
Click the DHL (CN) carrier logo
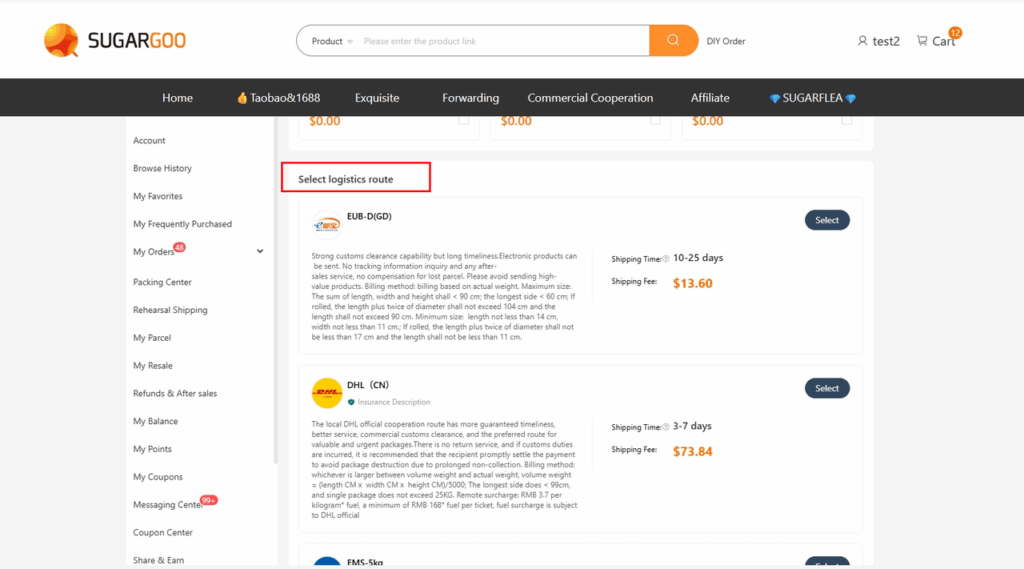[327, 393]
